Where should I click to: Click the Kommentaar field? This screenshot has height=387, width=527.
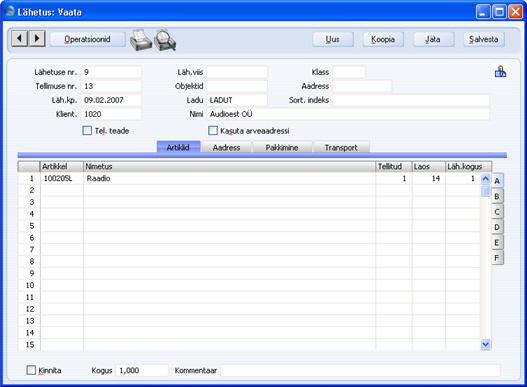tap(360, 370)
